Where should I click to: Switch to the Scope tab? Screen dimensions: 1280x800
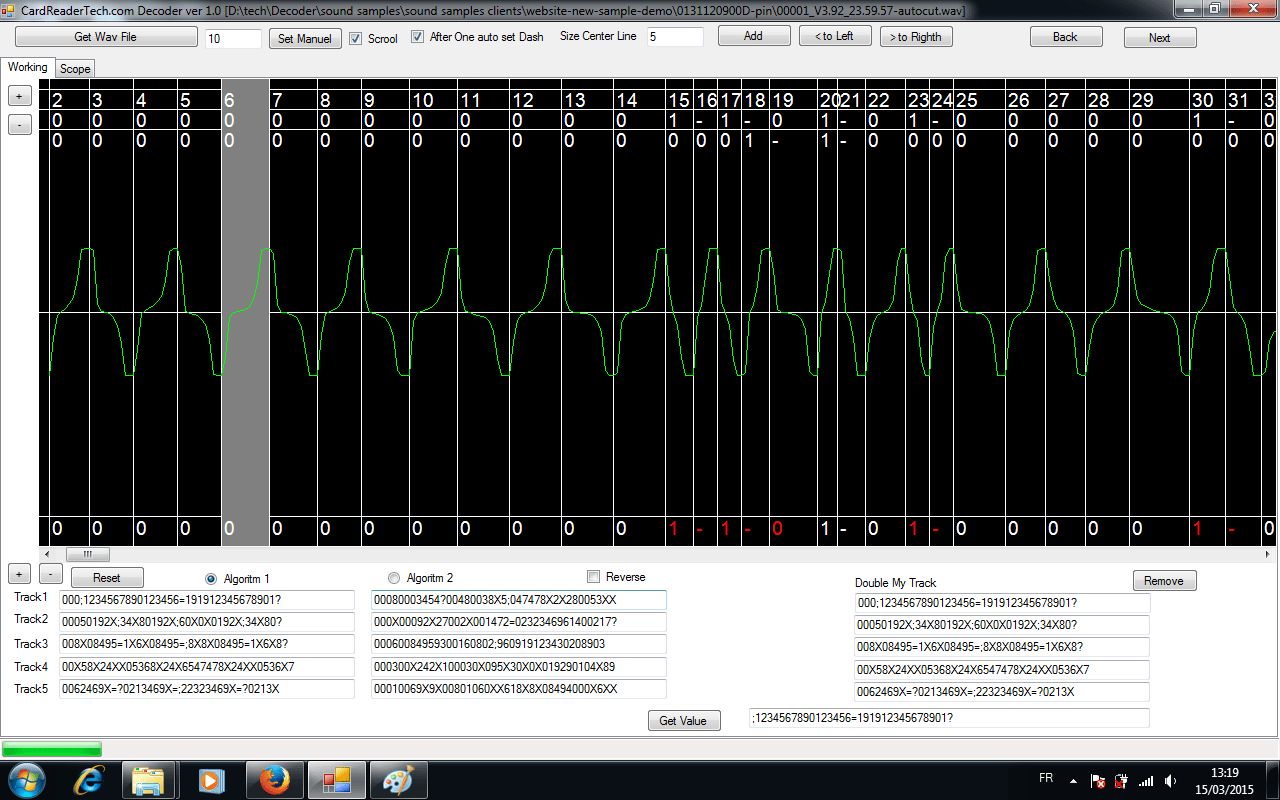74,68
